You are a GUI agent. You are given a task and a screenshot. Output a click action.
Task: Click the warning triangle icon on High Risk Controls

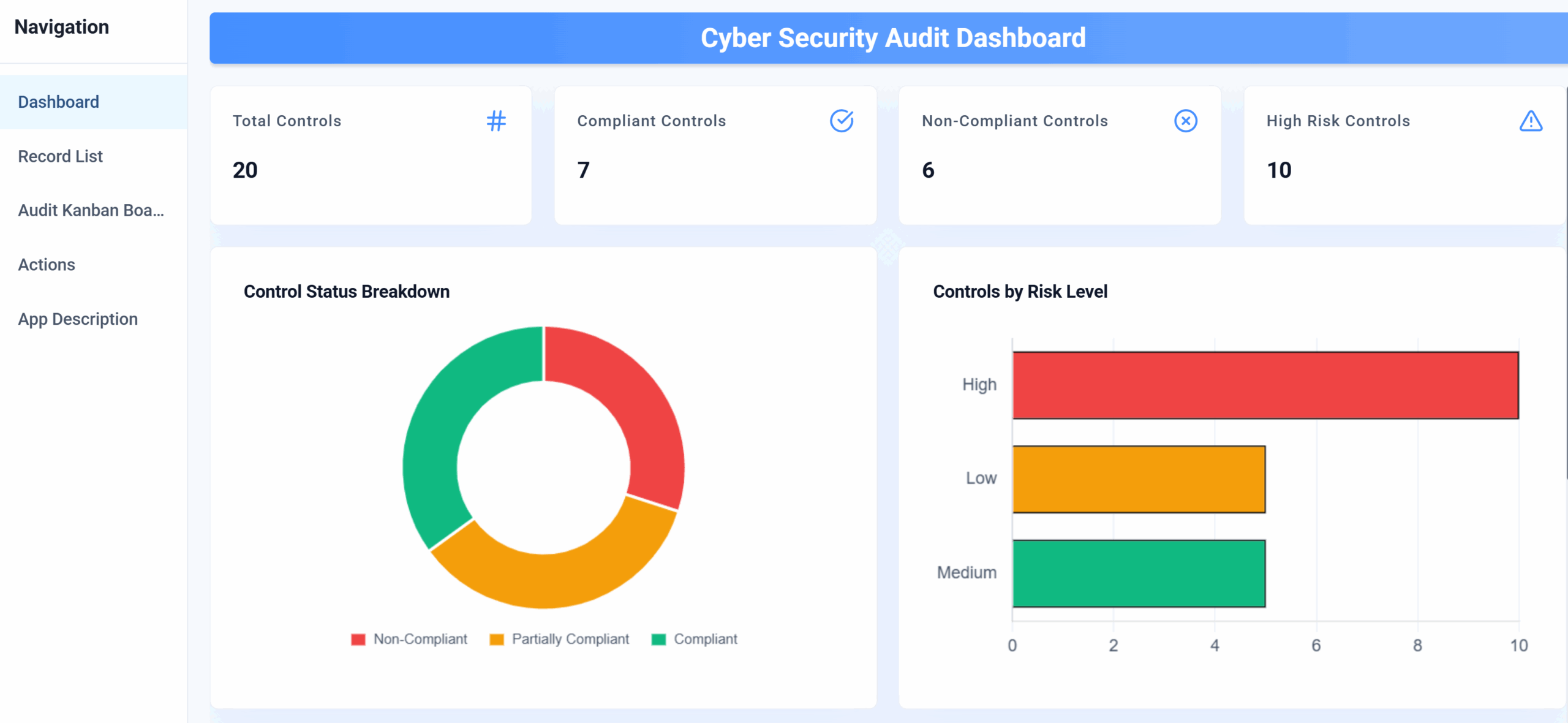click(x=1531, y=121)
